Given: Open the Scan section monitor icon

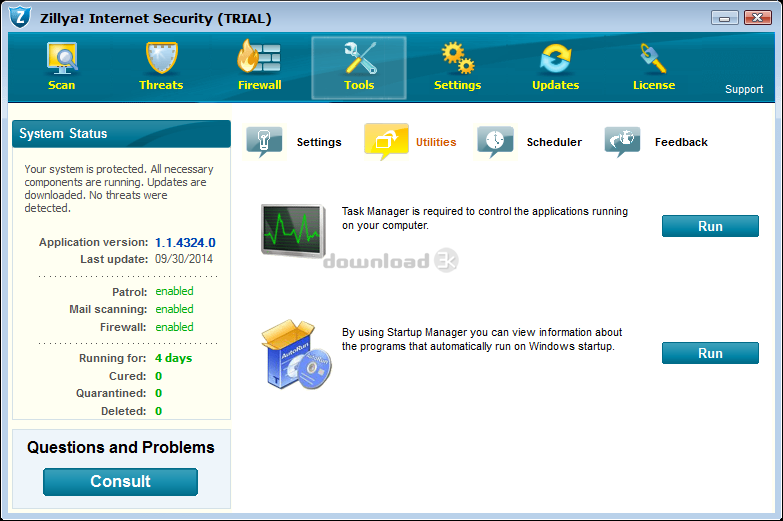Looking at the screenshot, I should [x=62, y=58].
